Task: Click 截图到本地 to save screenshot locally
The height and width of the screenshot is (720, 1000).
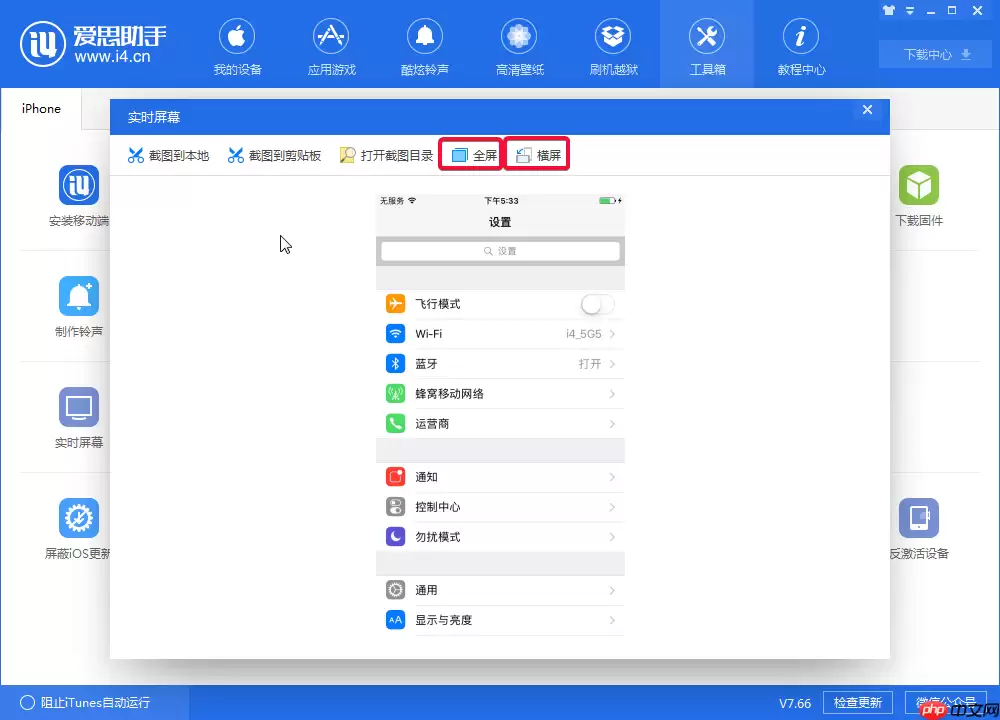Action: tap(168, 155)
